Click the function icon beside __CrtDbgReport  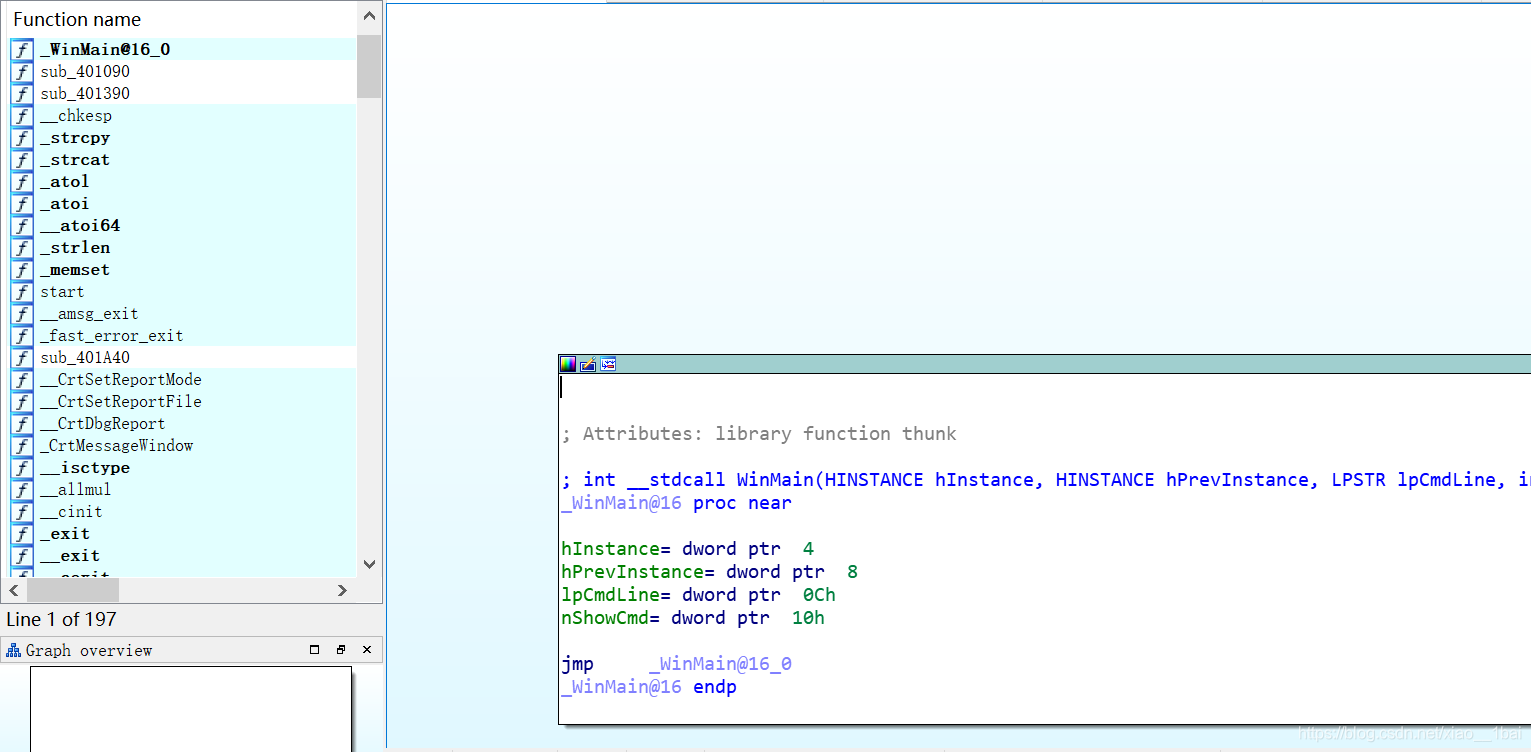[x=22, y=423]
